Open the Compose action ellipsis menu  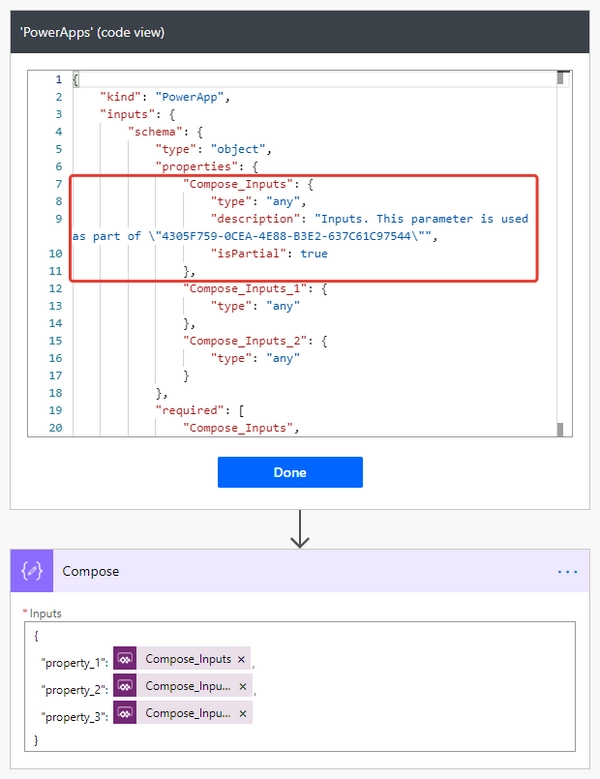(567, 571)
